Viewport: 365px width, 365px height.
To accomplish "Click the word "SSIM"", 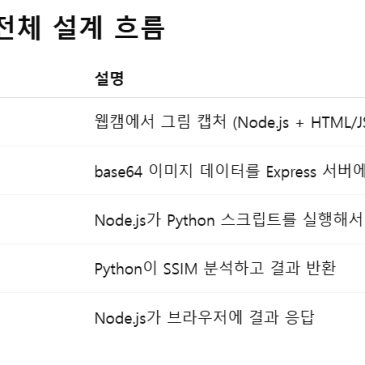I will tap(180, 269).
